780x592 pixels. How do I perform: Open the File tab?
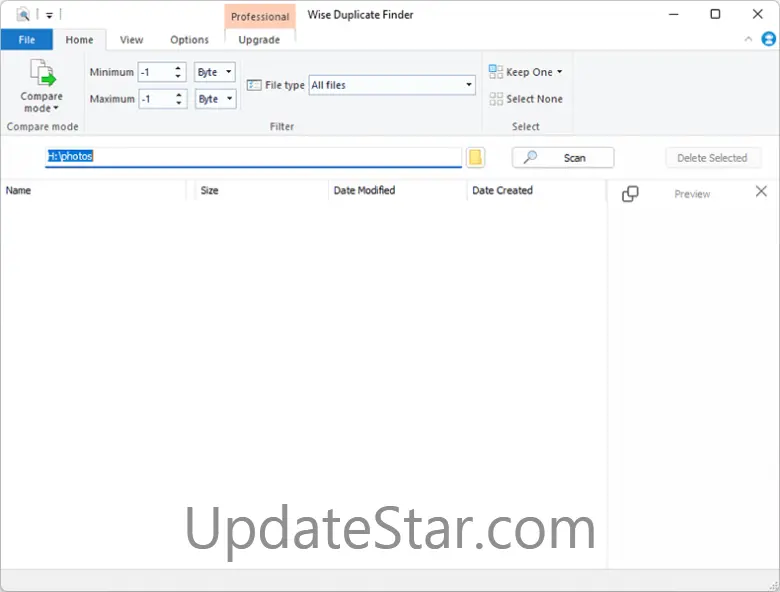(x=26, y=40)
